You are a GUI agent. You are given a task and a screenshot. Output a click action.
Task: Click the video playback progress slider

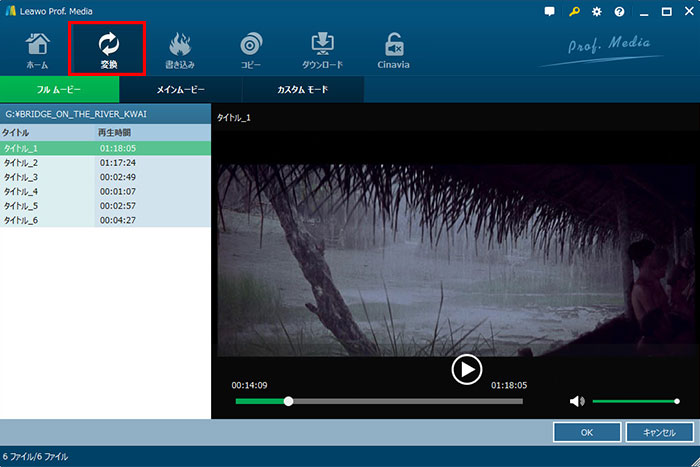coord(400,401)
